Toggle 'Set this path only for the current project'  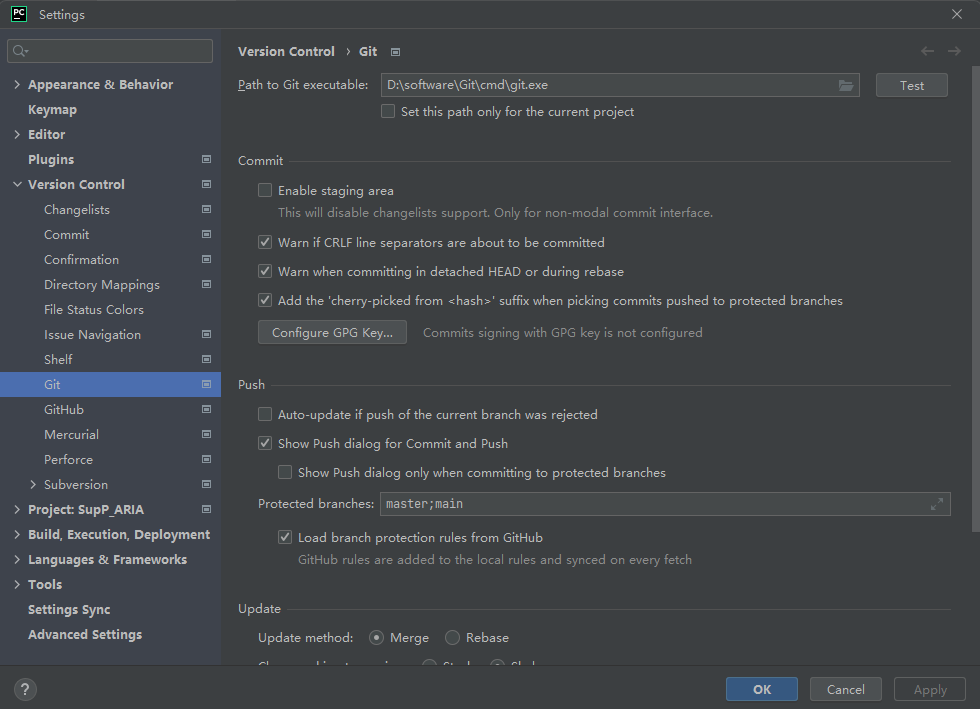388,111
